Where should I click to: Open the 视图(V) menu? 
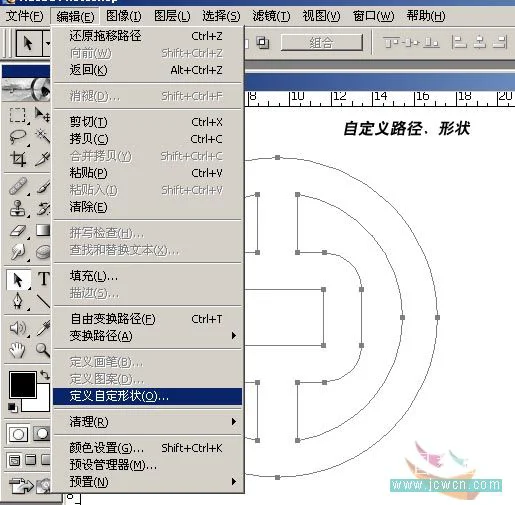321,16
